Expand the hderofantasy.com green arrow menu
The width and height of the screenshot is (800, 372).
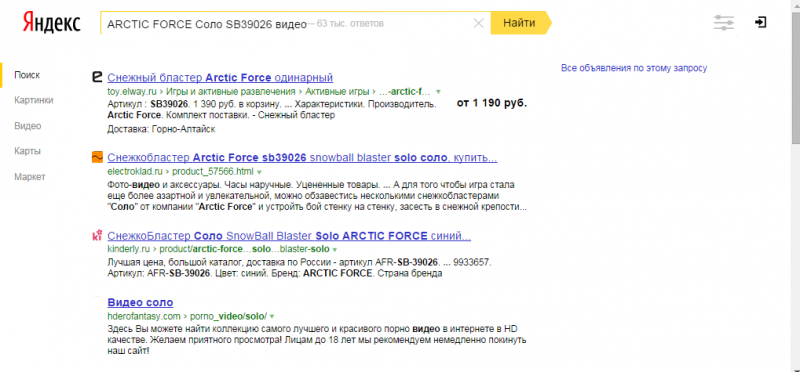click(272, 316)
